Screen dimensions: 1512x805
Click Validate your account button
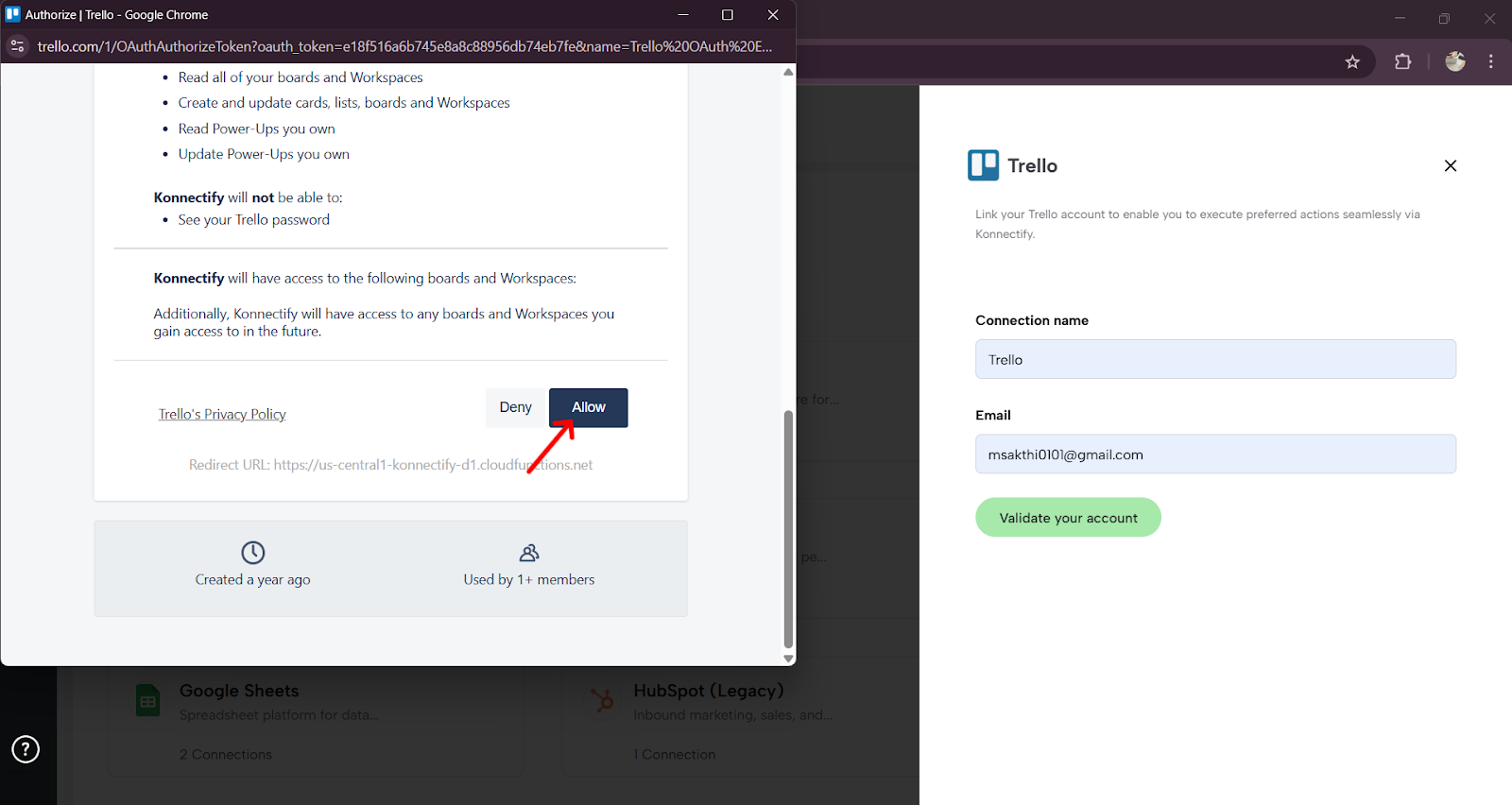click(x=1068, y=518)
